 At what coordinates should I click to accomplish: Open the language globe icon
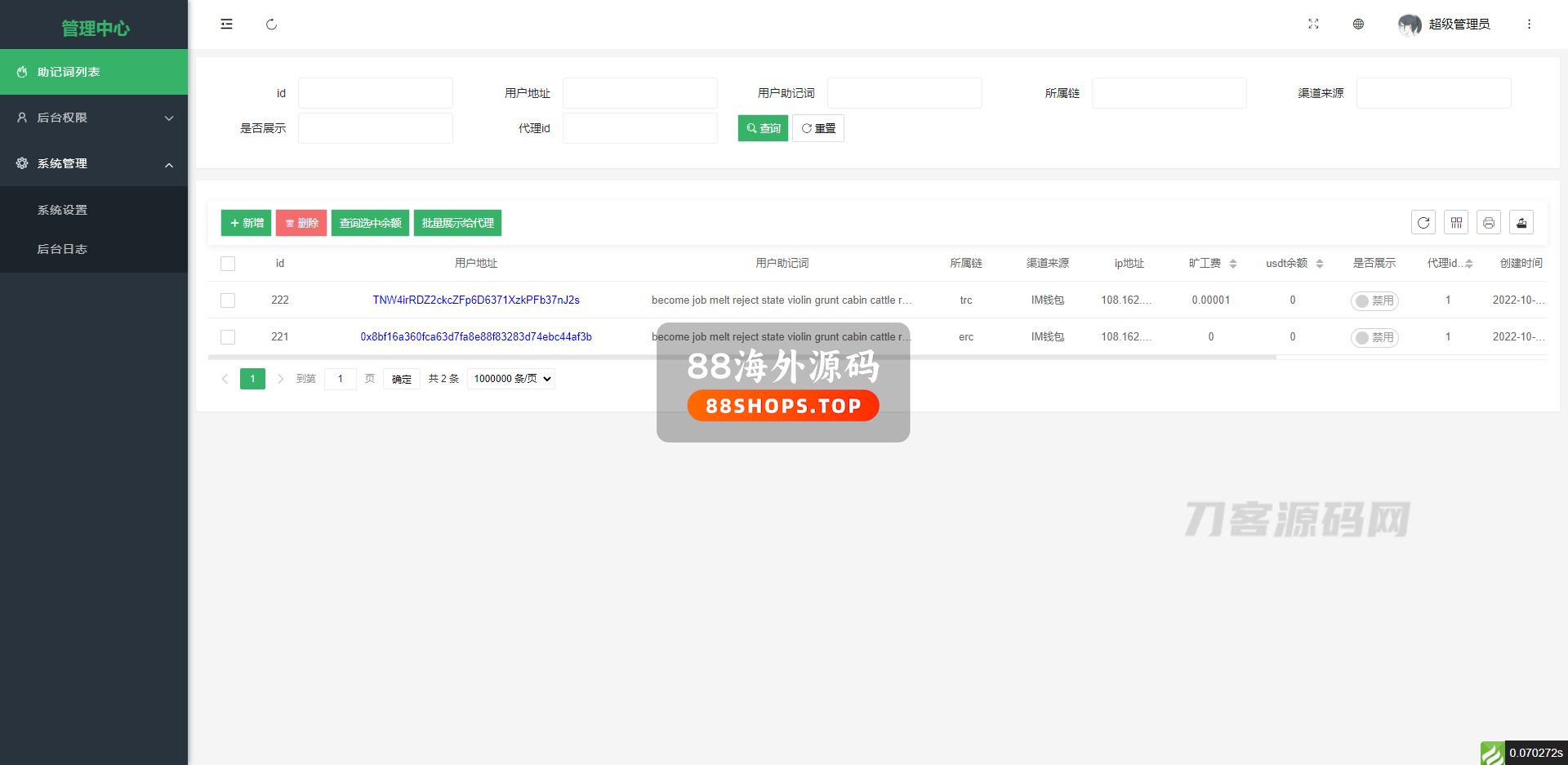click(x=1358, y=24)
